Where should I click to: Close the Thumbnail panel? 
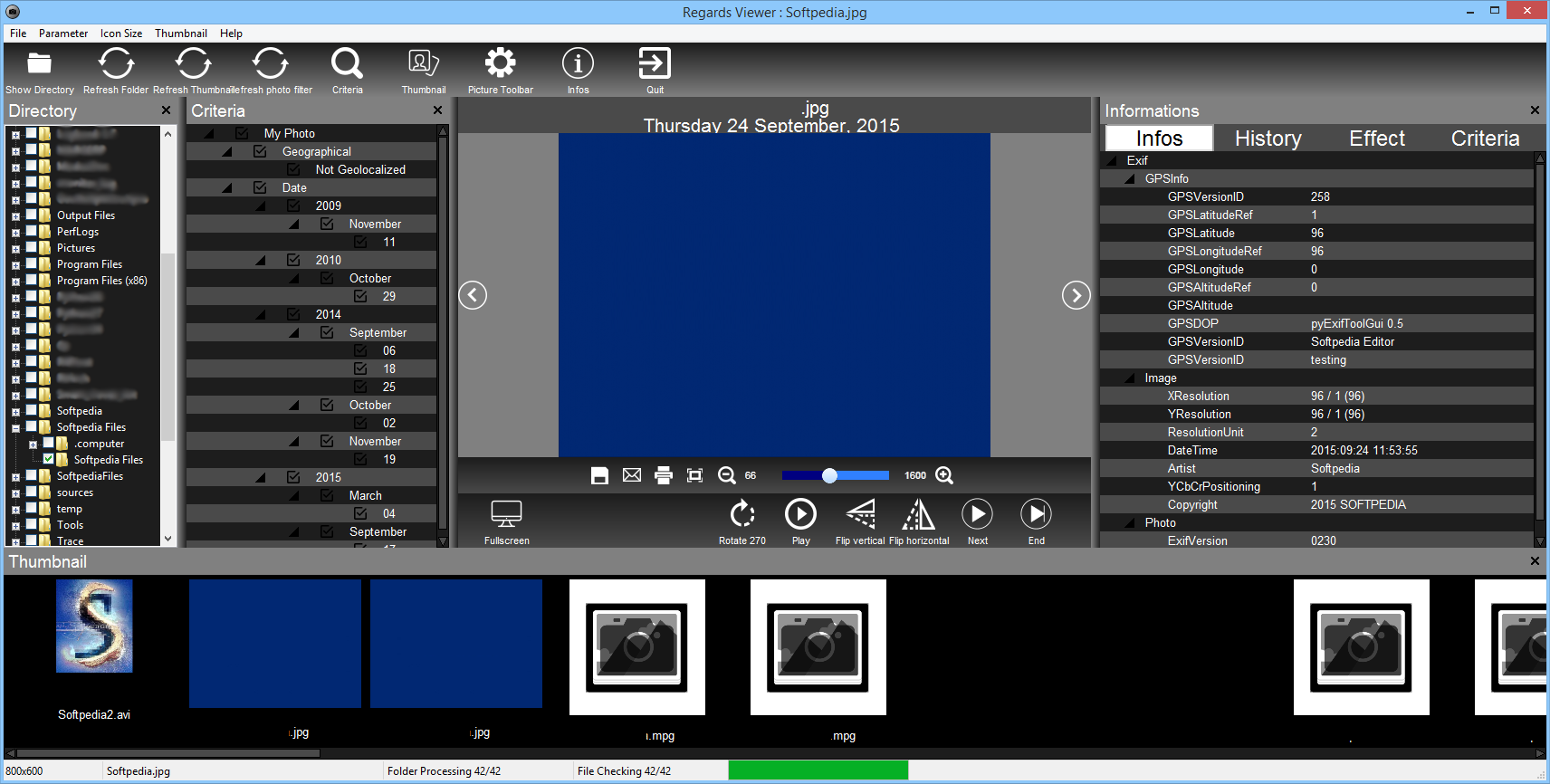click(x=1535, y=561)
